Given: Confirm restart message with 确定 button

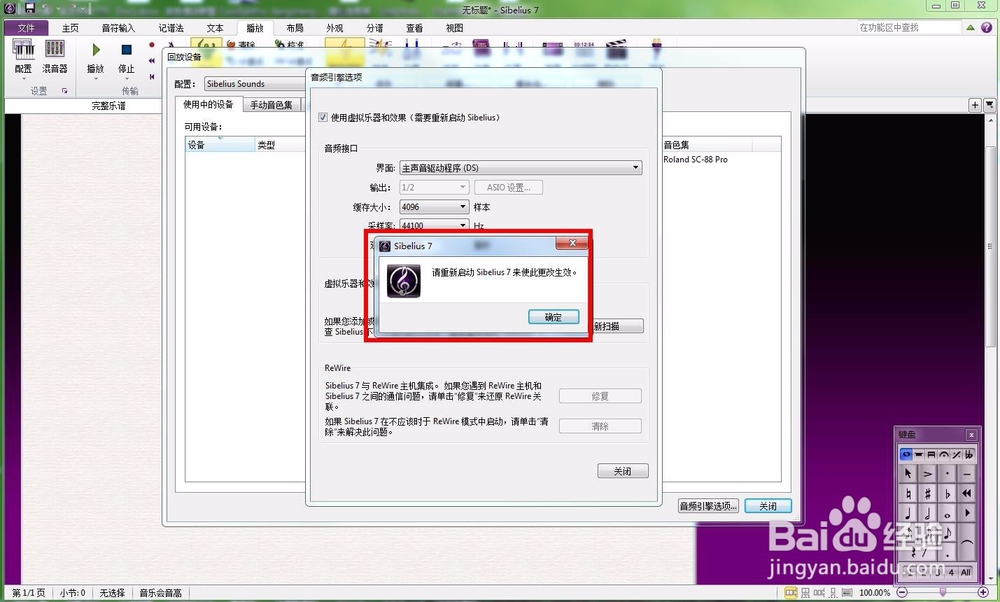Looking at the screenshot, I should (x=554, y=317).
